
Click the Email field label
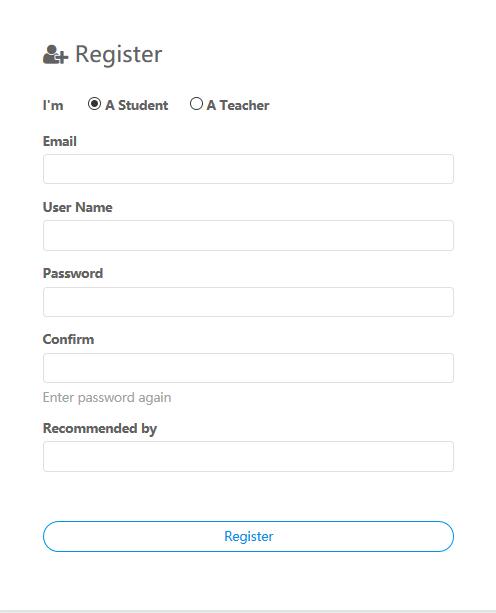(x=59, y=141)
